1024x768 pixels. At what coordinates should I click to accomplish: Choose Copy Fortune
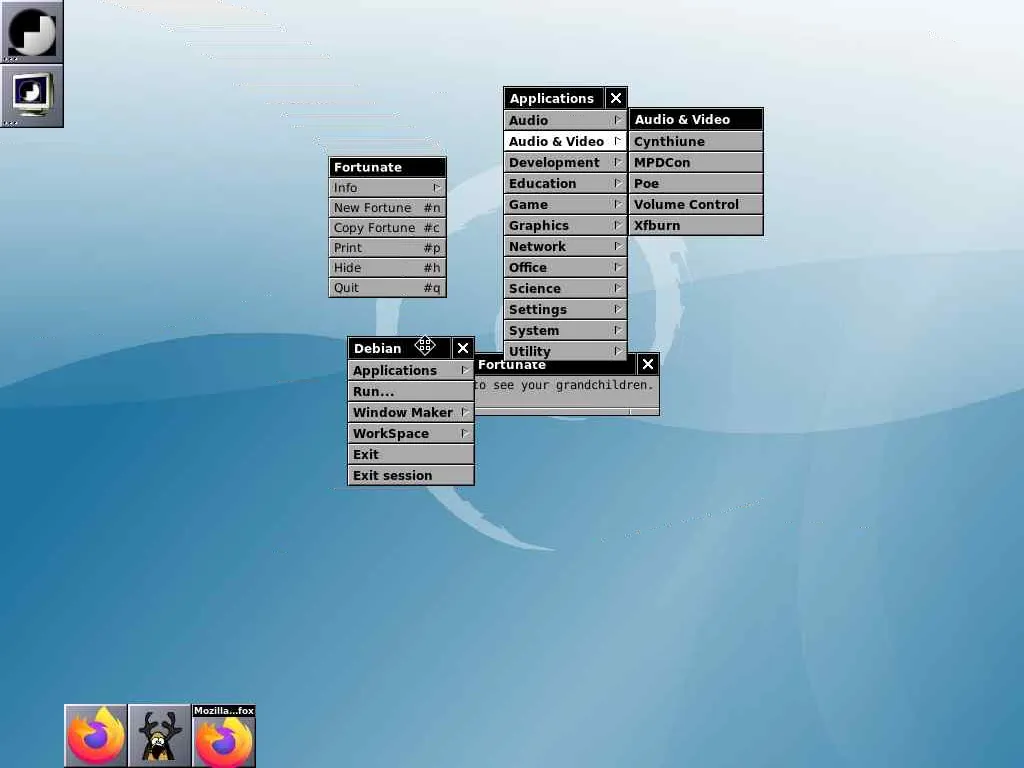pos(387,227)
